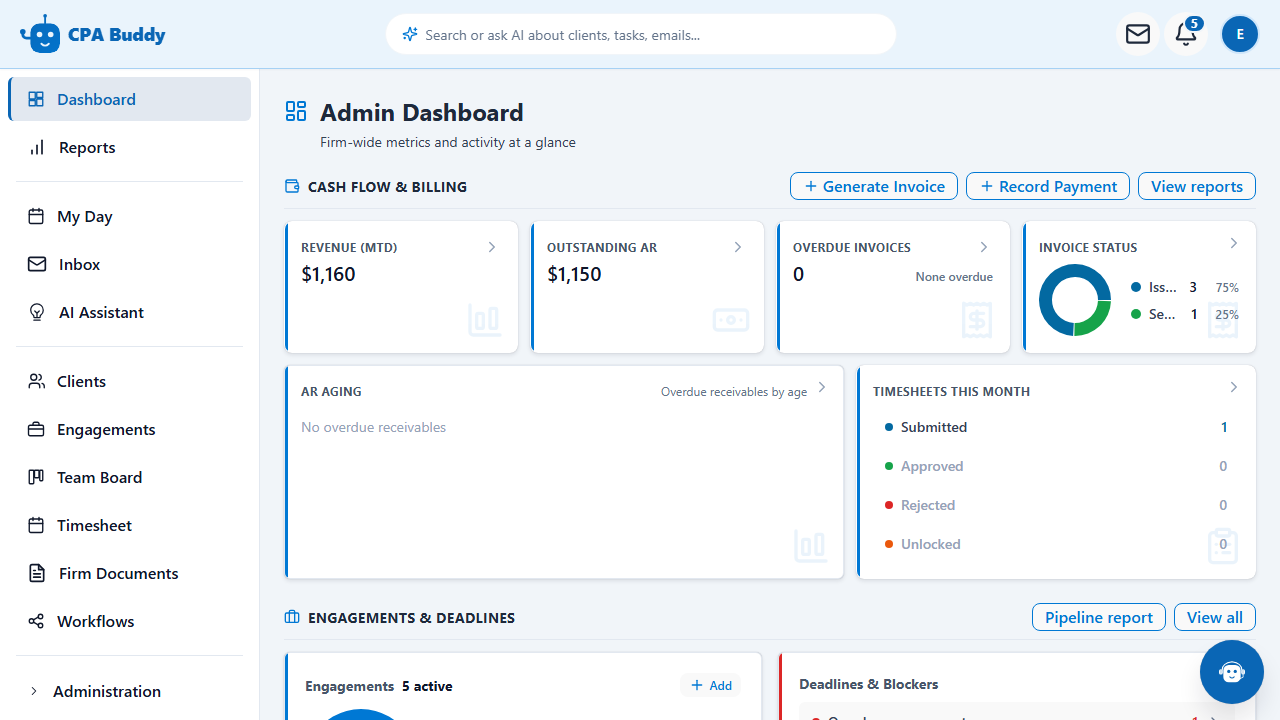Open Invoice Status card chevron
The height and width of the screenshot is (720, 1280).
coord(1234,243)
